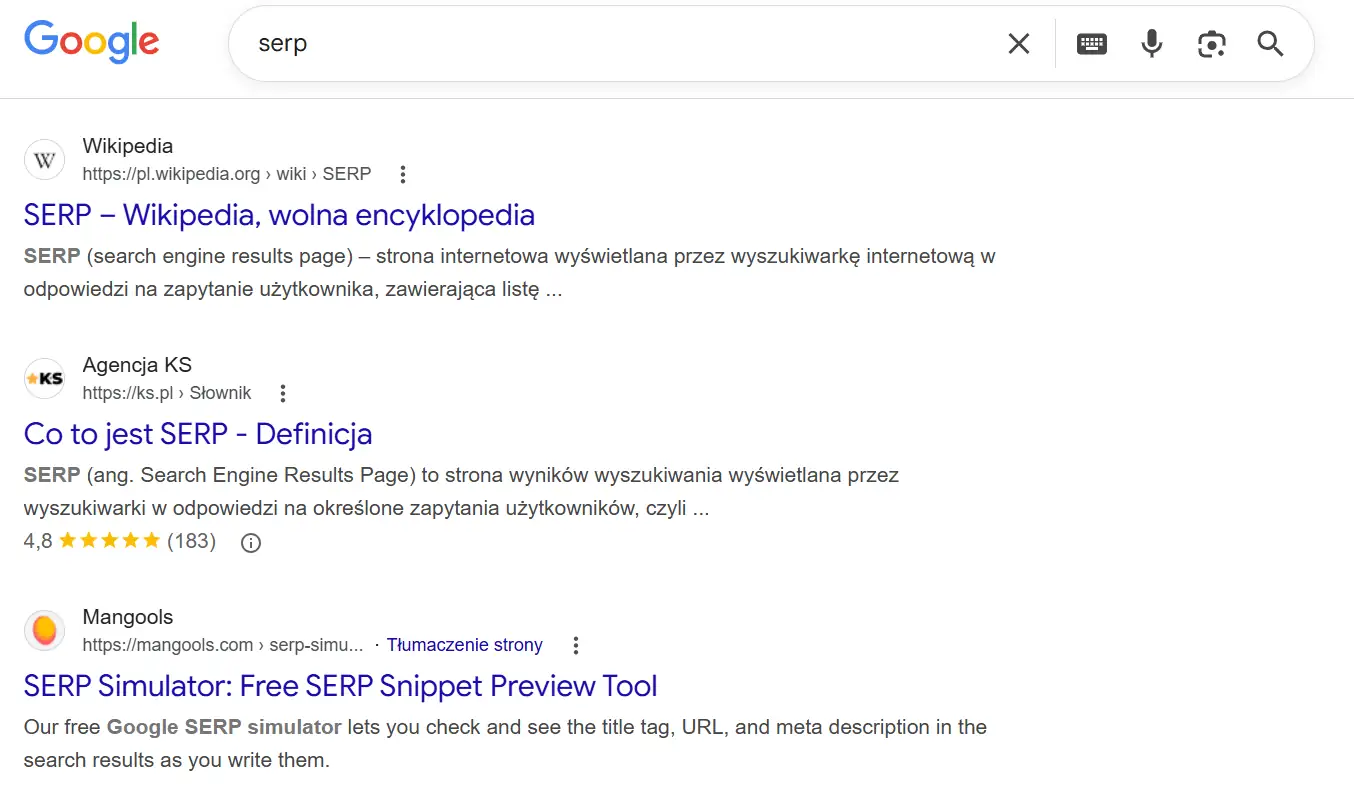Open the SERP Simulator result

click(340, 686)
